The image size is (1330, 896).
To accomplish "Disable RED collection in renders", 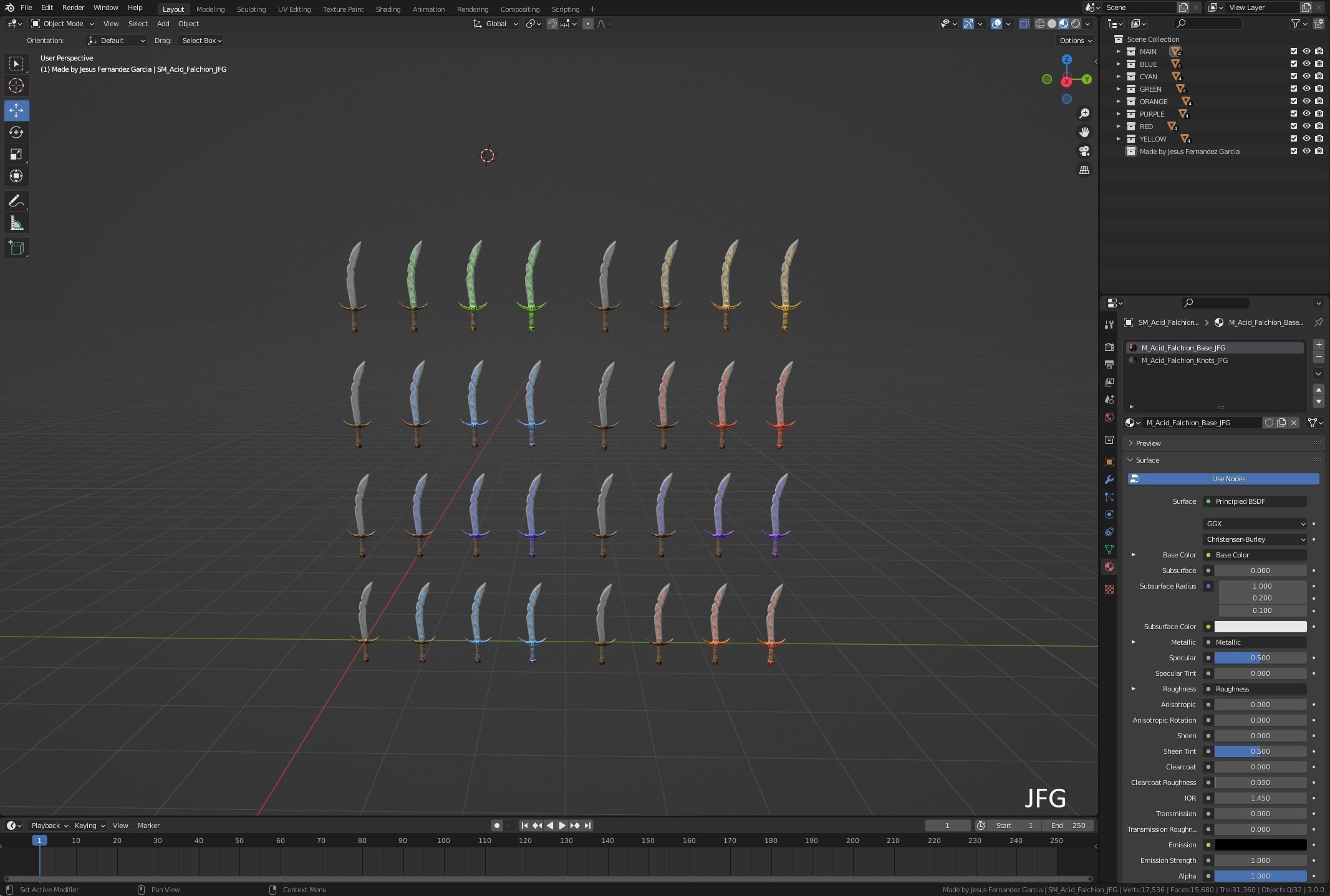I will (x=1319, y=126).
